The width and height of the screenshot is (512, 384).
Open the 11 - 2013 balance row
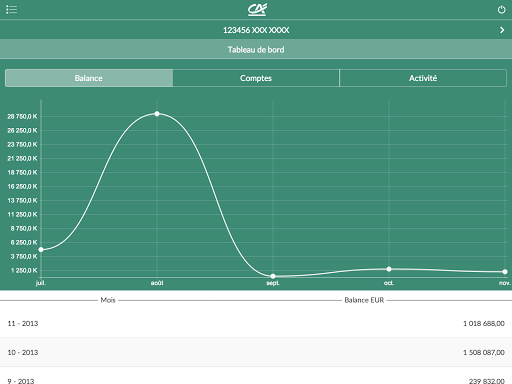click(x=256, y=323)
